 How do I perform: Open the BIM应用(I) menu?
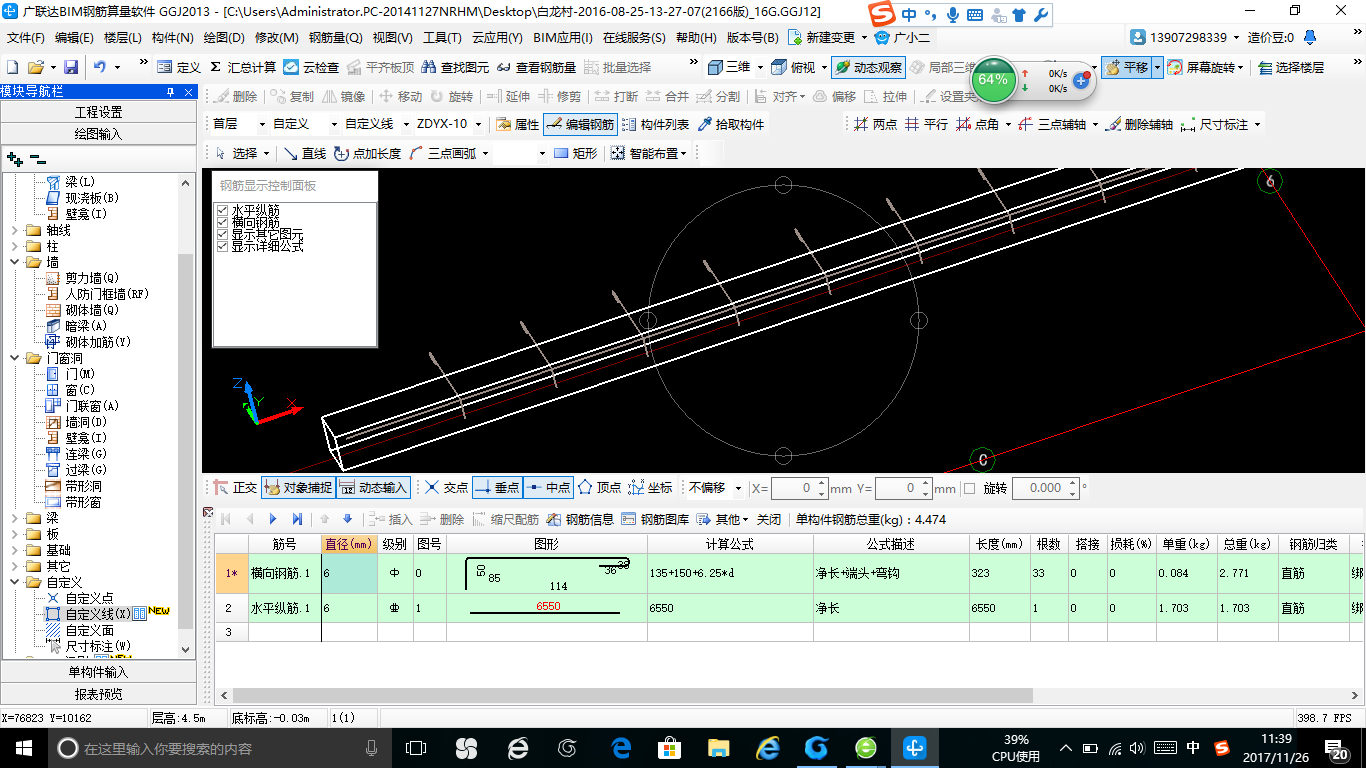563,37
